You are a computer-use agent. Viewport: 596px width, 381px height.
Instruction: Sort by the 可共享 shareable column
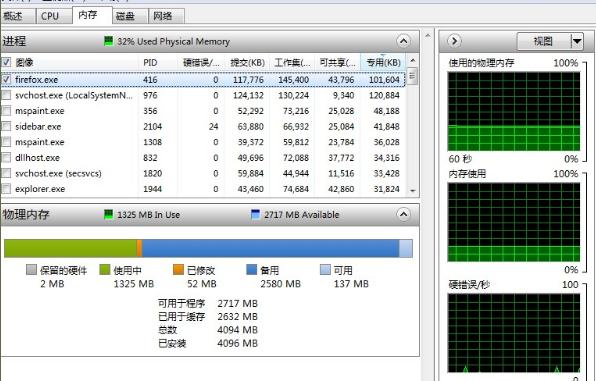tap(338, 62)
